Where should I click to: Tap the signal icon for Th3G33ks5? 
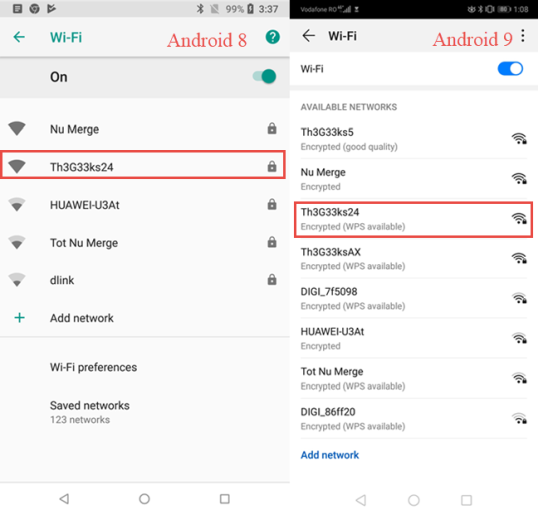point(519,139)
